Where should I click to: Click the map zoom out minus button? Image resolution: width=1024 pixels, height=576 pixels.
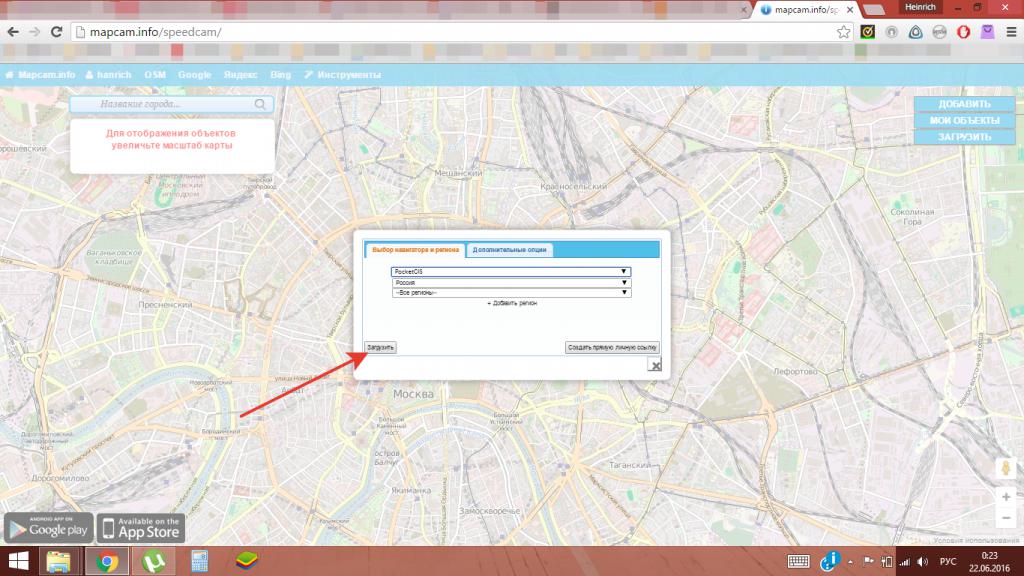1006,517
